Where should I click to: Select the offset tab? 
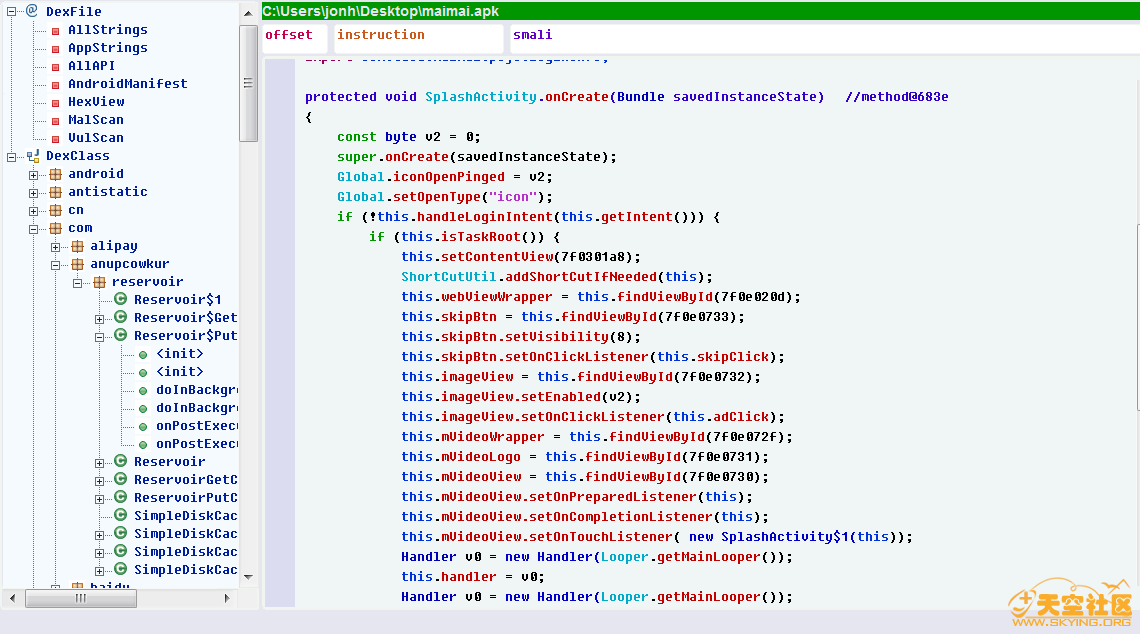click(289, 35)
